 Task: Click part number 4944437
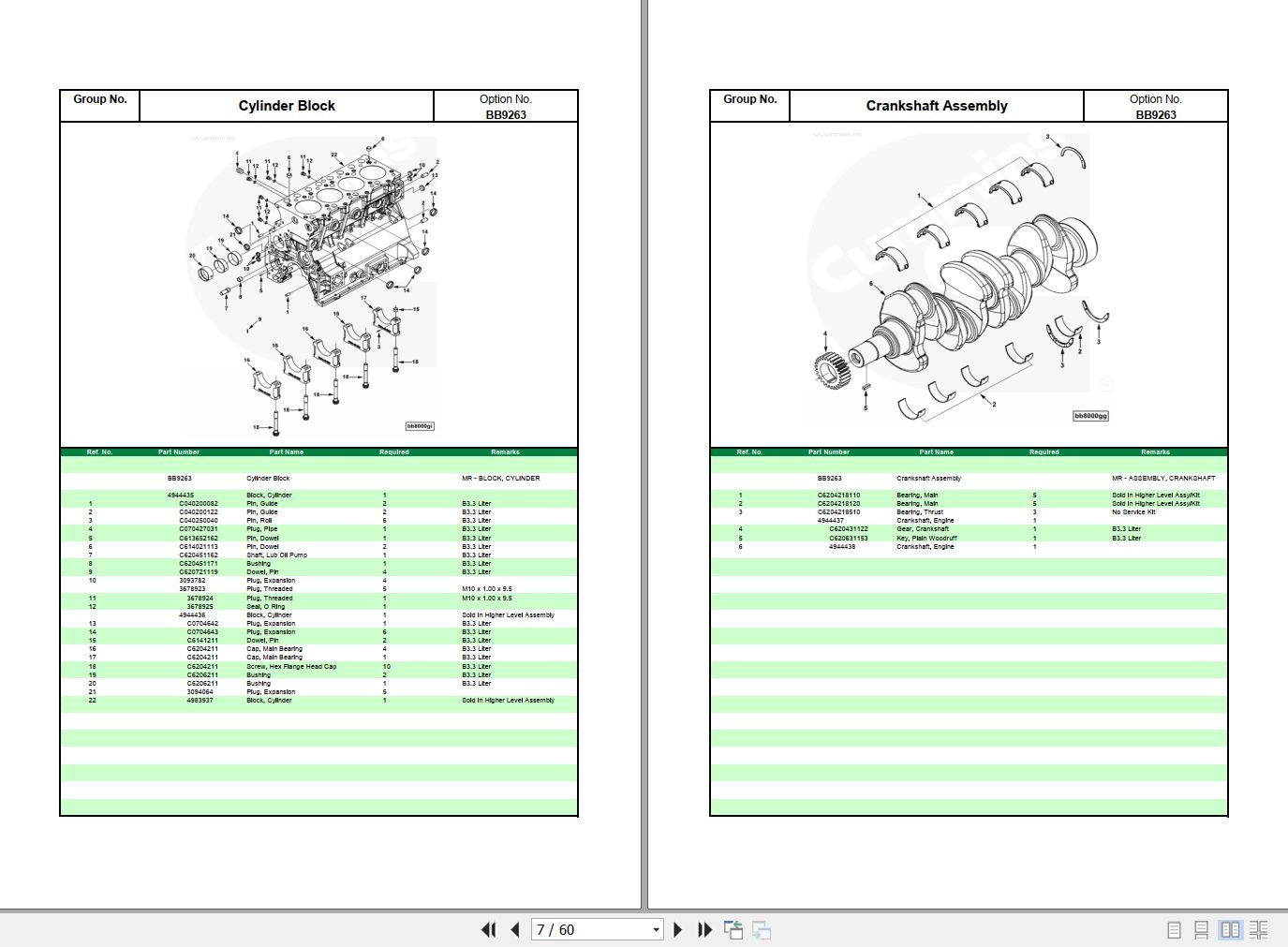[831, 521]
